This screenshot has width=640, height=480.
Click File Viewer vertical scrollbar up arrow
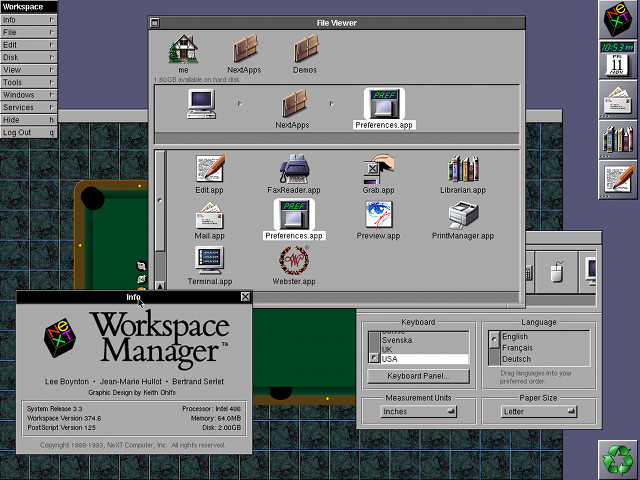coord(160,286)
